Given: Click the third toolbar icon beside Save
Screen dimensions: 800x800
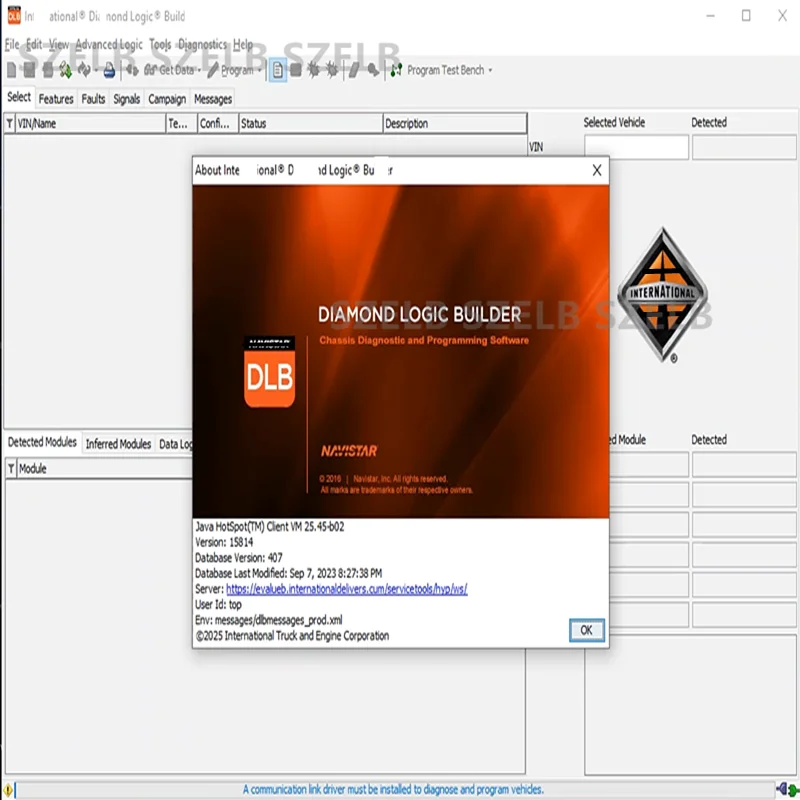Looking at the screenshot, I should point(47,70).
